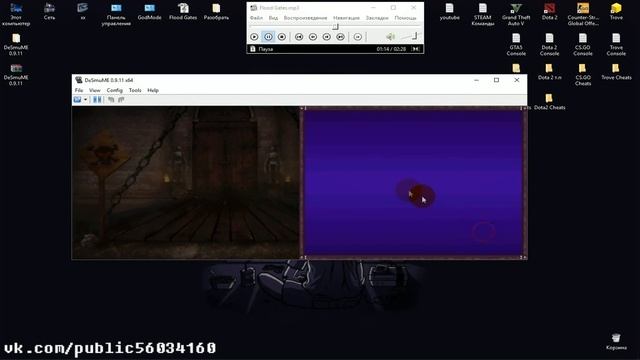Image resolution: width=640 pixels, height=360 pixels.
Task: Open Панель управления desktop icon
Action: click(116, 14)
